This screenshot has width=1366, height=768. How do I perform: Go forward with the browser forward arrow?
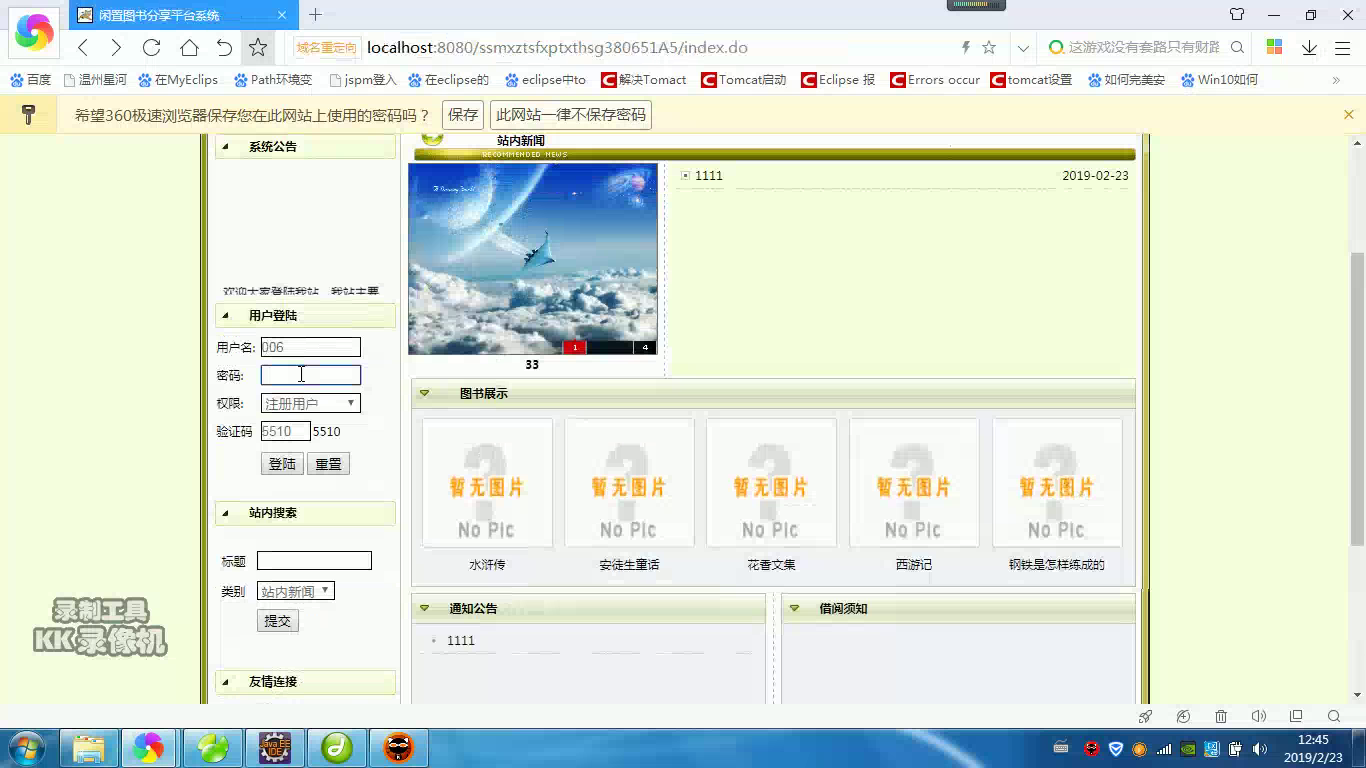(x=116, y=47)
